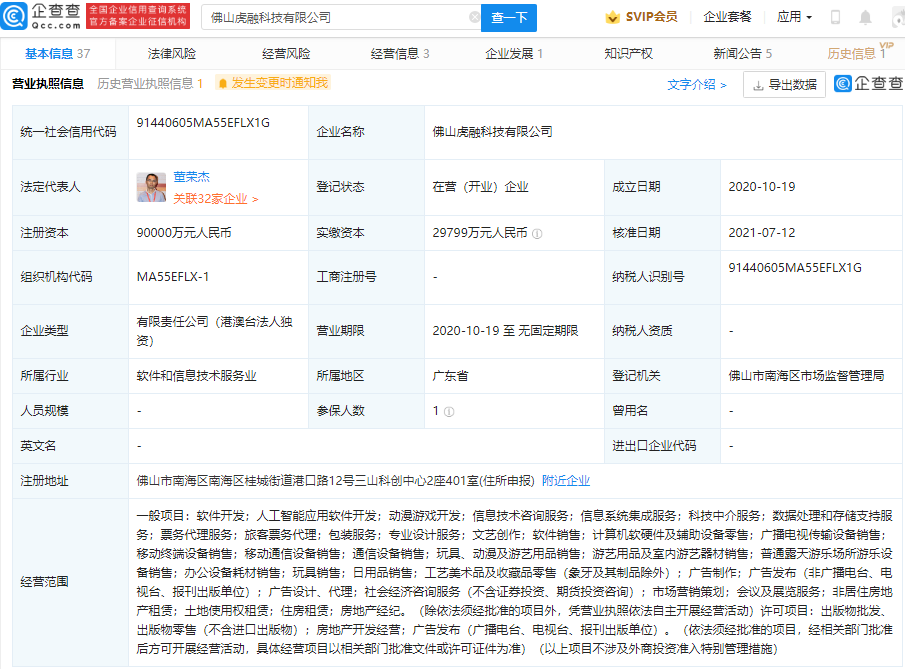Image resolution: width=905 pixels, height=669 pixels.
Task: Select the 历史营业执照信息 sub-tab
Action: [150, 84]
